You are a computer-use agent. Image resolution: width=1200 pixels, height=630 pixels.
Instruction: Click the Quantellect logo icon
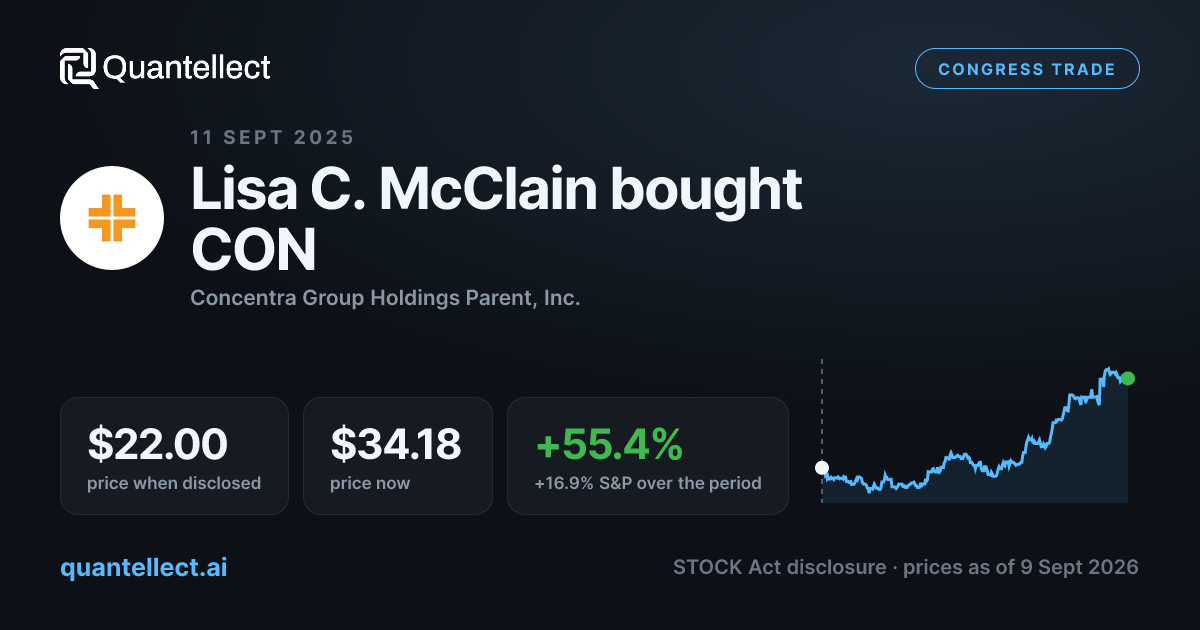click(x=78, y=68)
